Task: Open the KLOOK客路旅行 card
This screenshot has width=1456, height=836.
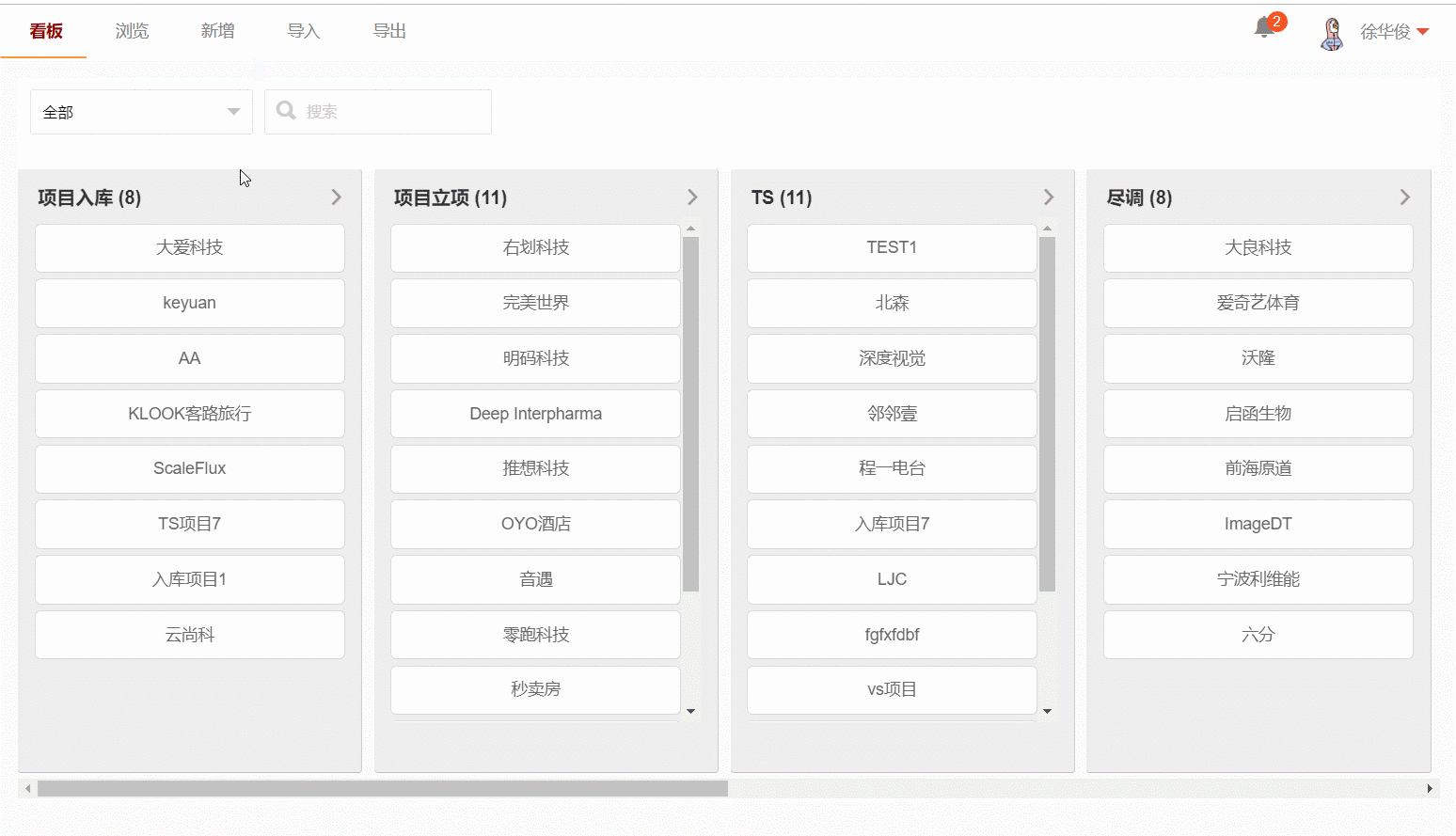Action: pyautogui.click(x=190, y=414)
